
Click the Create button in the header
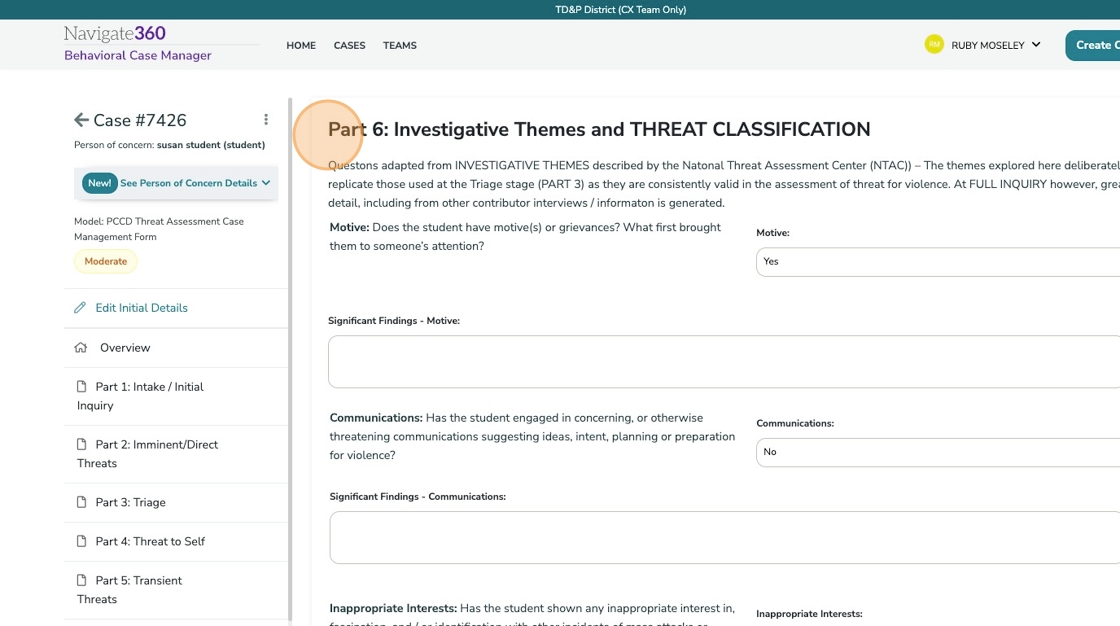(1093, 45)
